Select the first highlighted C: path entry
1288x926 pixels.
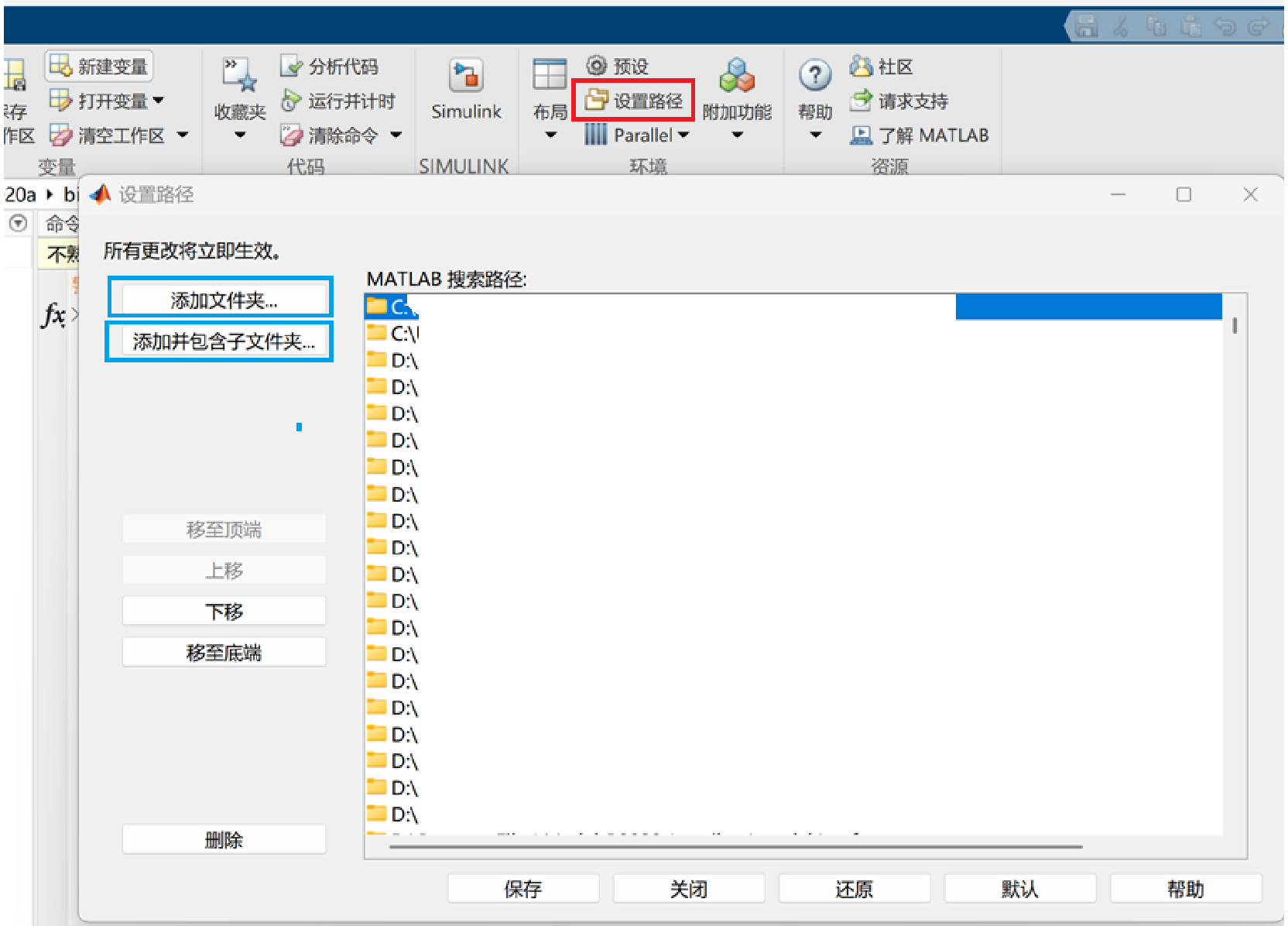(793, 307)
